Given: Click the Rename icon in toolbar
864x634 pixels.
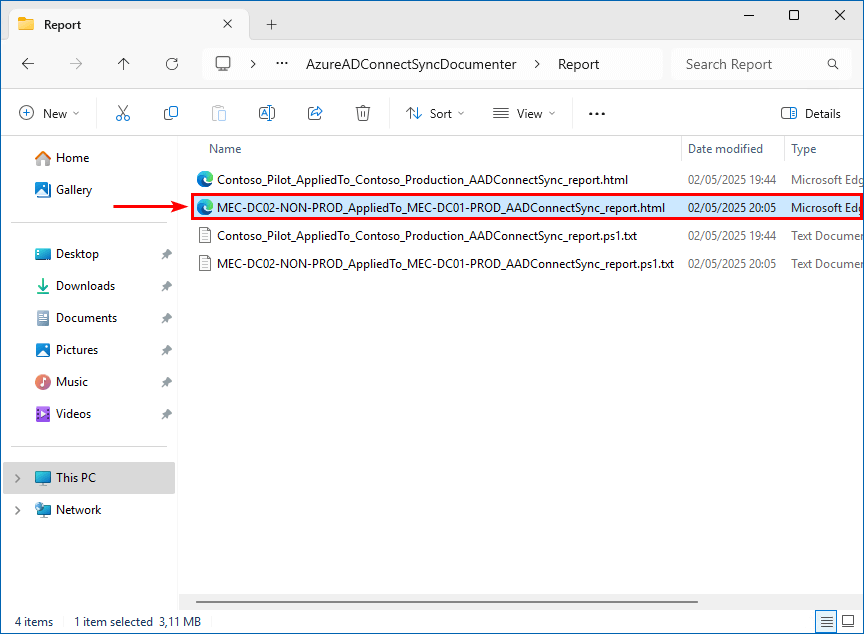Looking at the screenshot, I should (267, 113).
